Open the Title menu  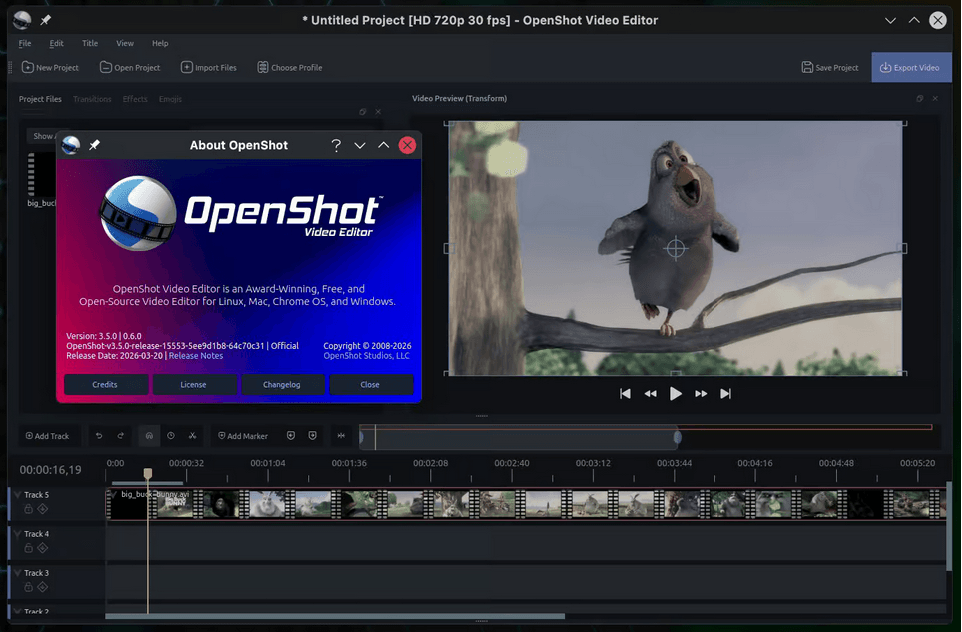[90, 43]
